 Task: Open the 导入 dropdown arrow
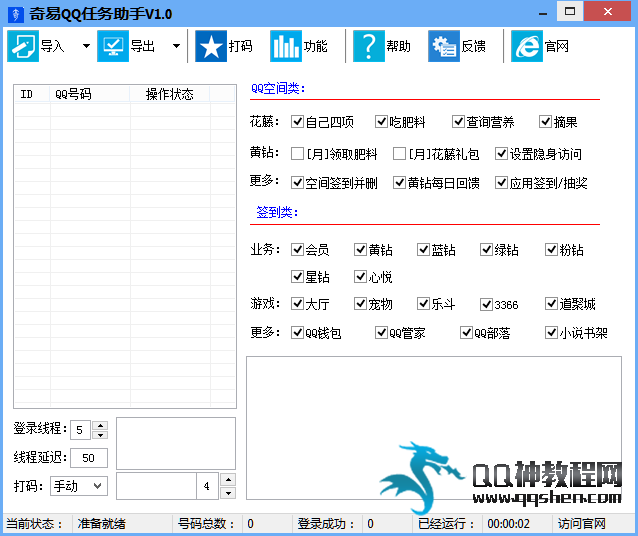(x=86, y=46)
